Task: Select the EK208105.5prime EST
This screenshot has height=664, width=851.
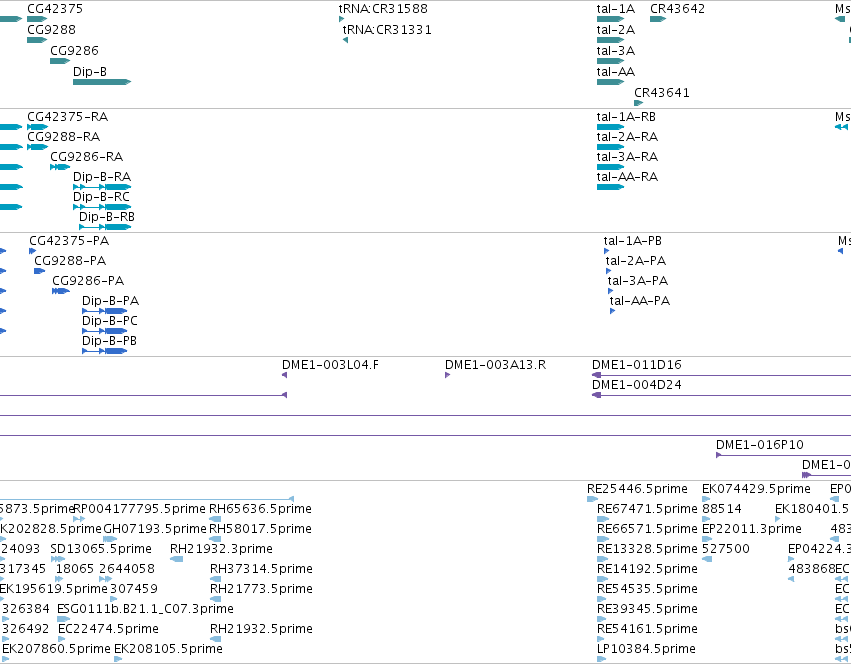Action: [118, 659]
